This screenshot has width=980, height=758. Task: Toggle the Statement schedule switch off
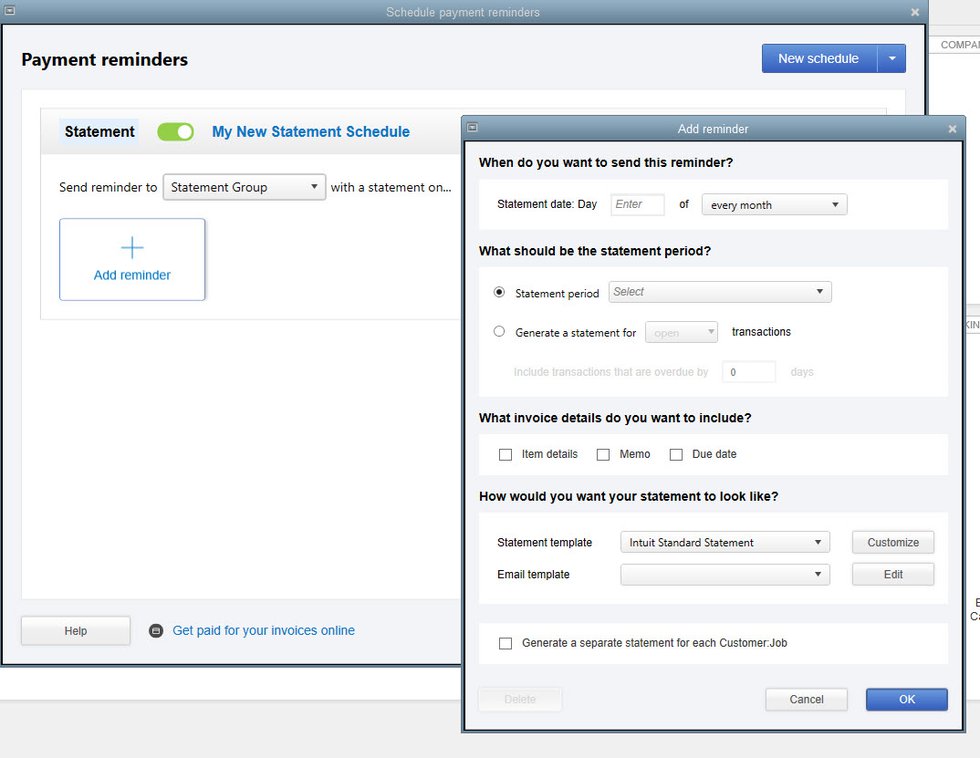click(x=175, y=132)
